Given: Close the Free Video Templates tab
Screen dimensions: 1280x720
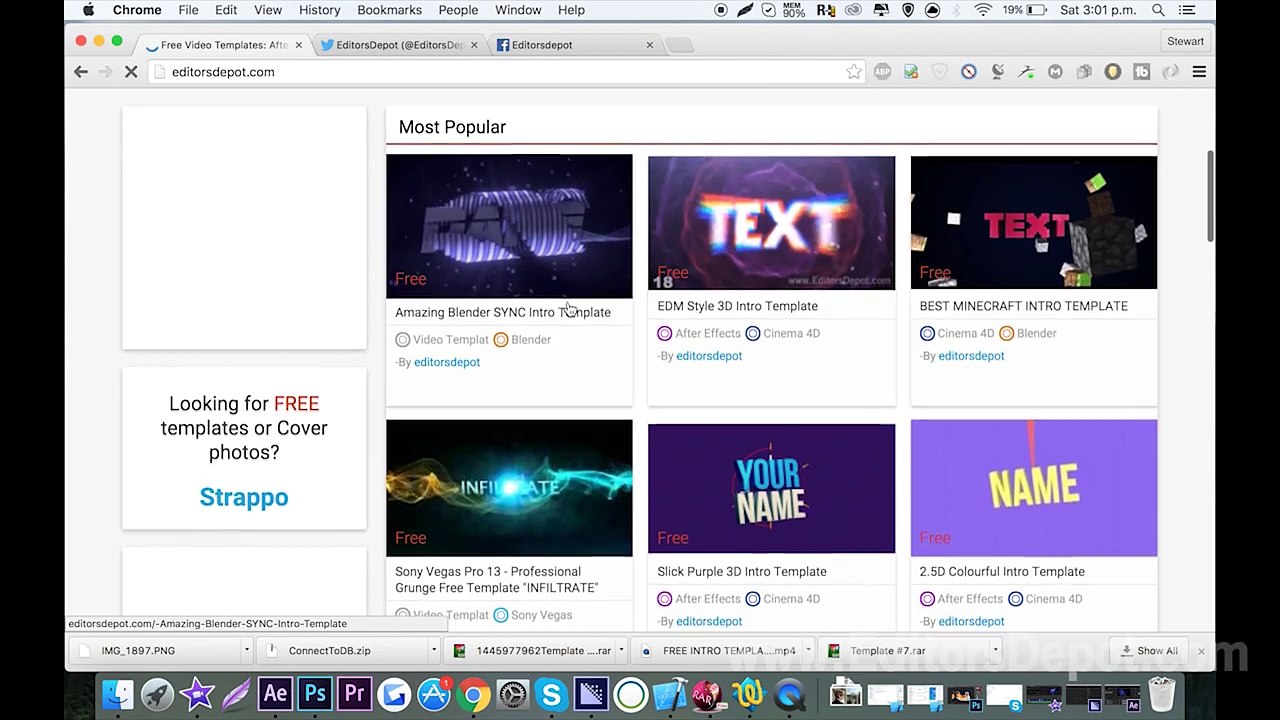Looking at the screenshot, I should pos(298,45).
